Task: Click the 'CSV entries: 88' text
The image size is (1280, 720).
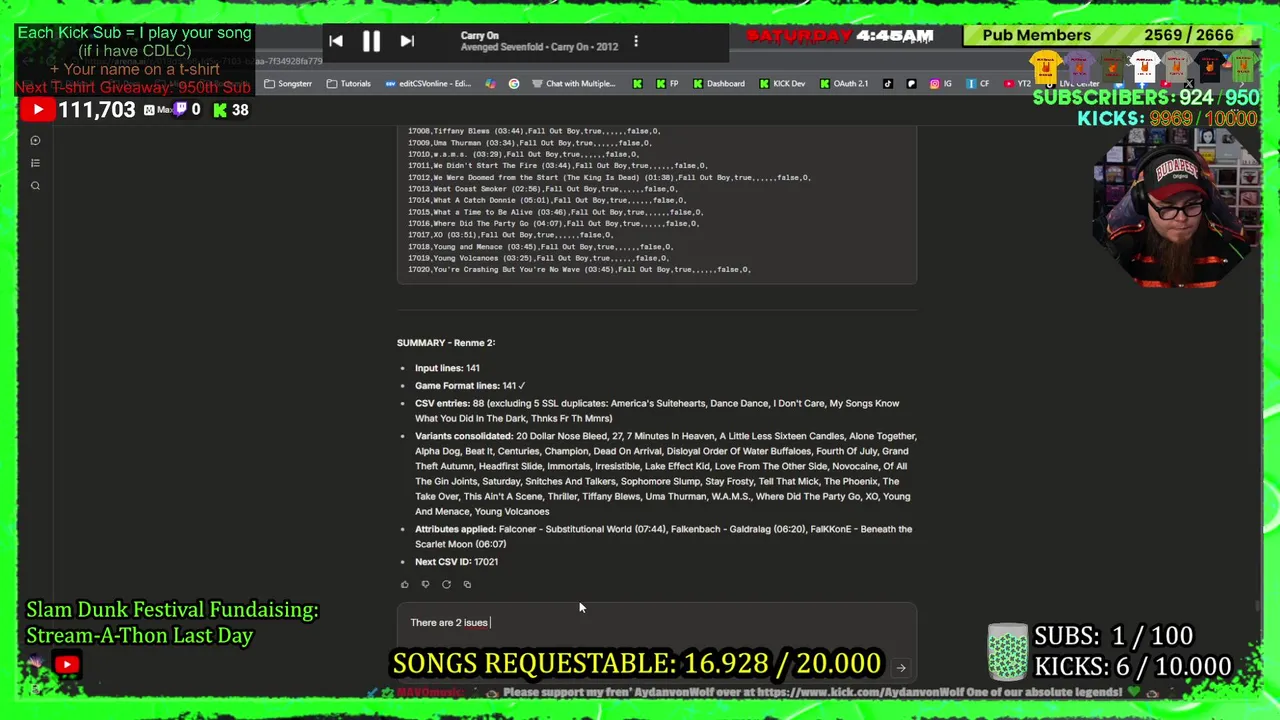Action: click(x=450, y=404)
